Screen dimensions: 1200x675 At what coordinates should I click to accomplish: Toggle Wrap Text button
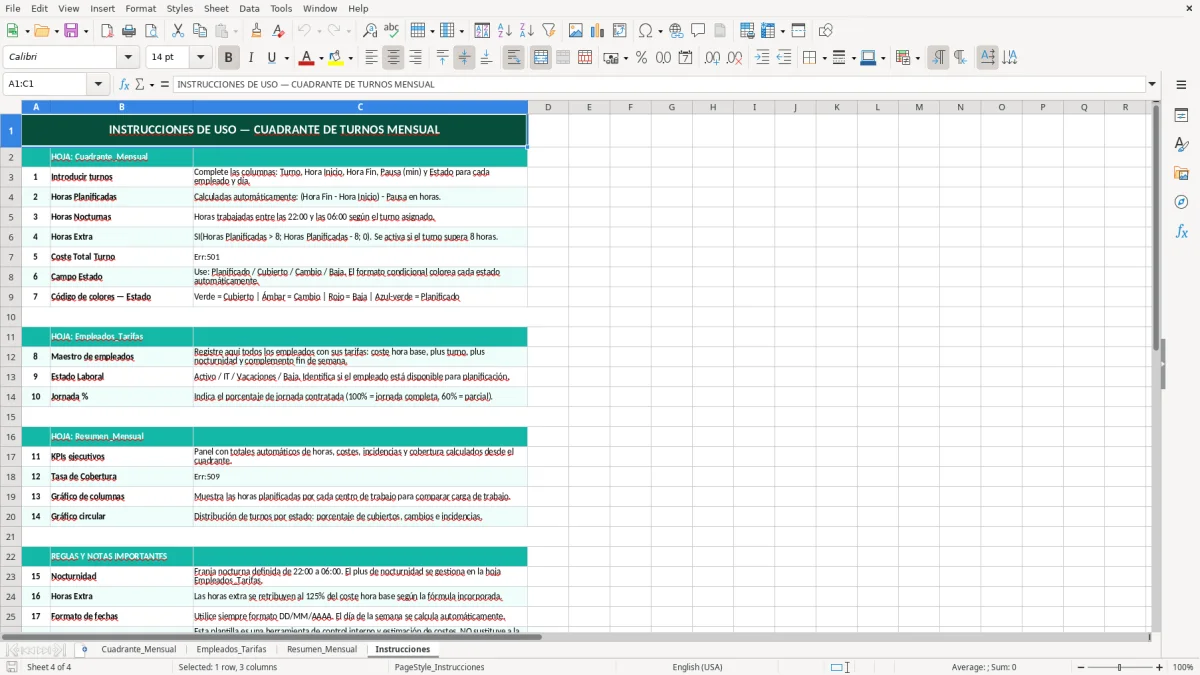(513, 58)
